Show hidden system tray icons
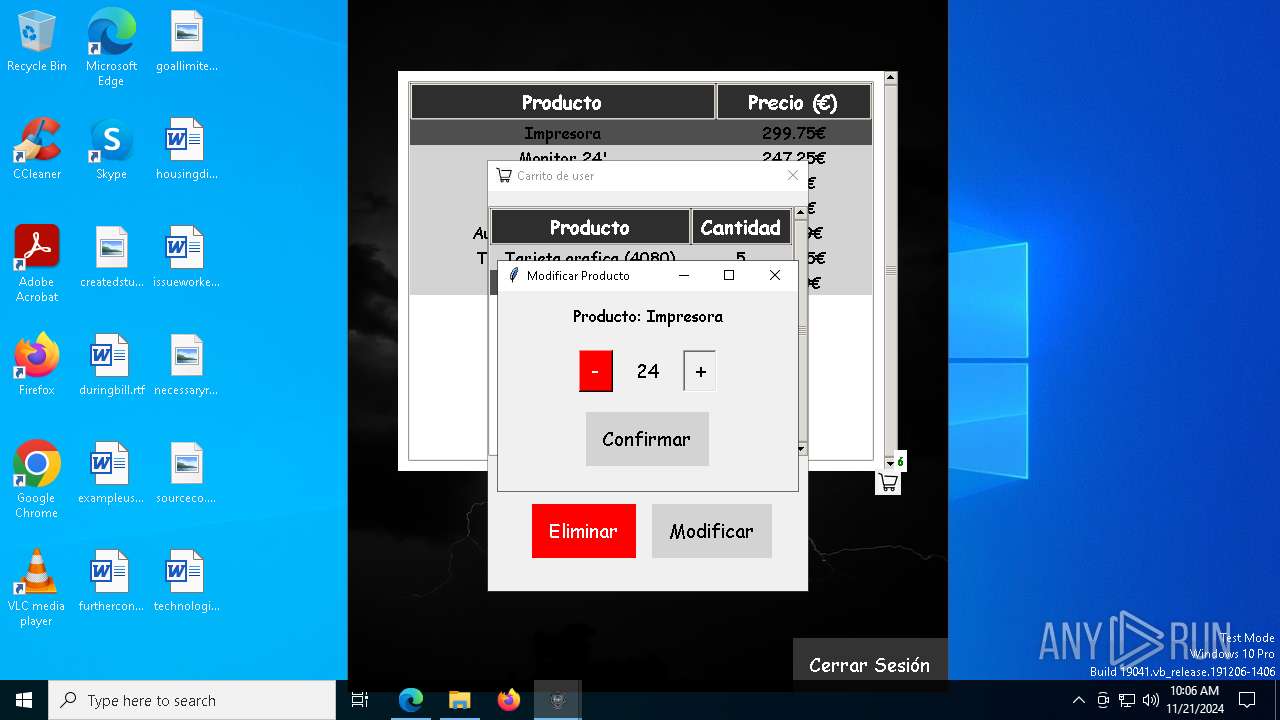Image resolution: width=1280 pixels, height=720 pixels. [1078, 700]
